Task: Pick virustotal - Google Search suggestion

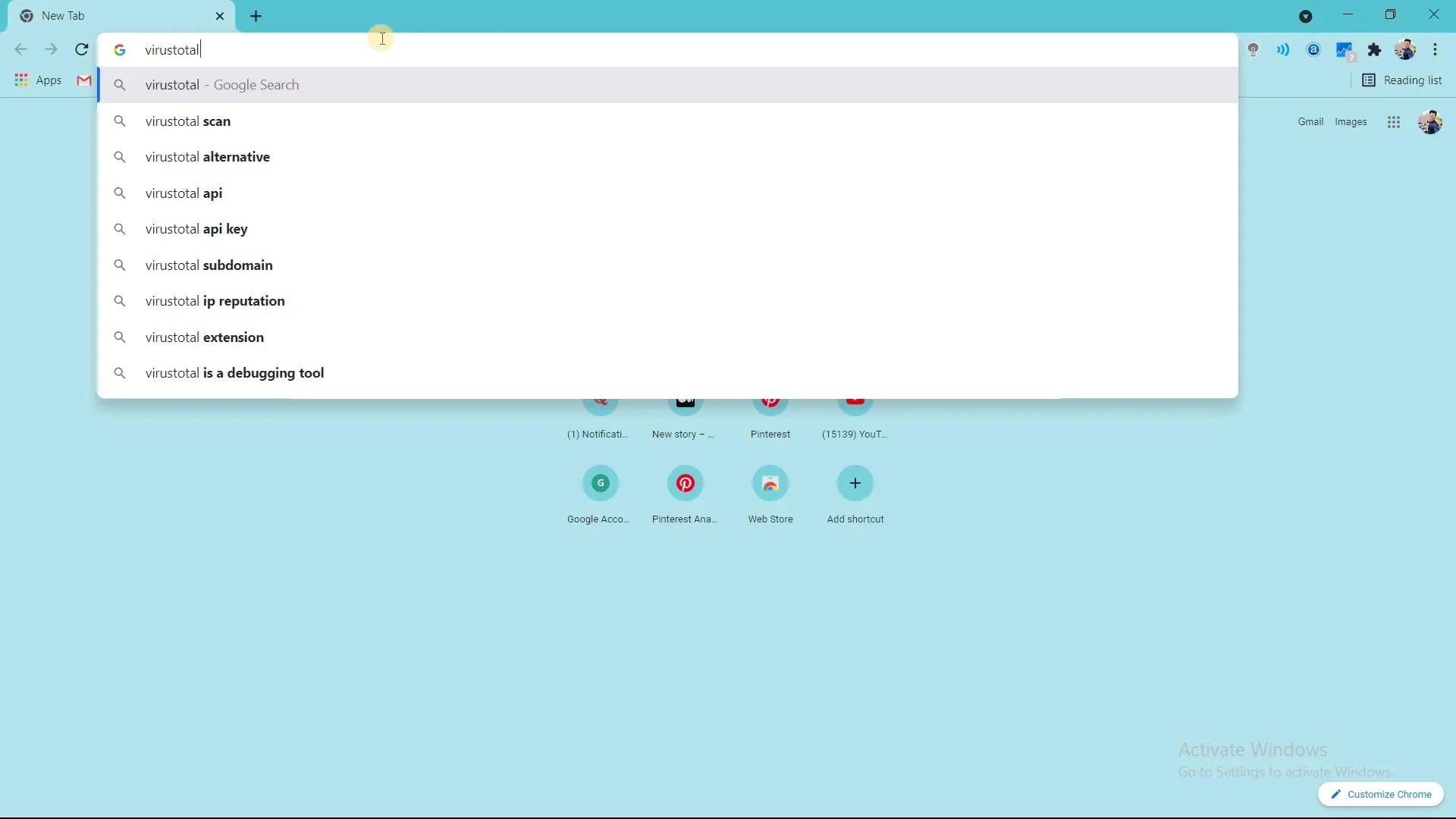Action: 222,85
